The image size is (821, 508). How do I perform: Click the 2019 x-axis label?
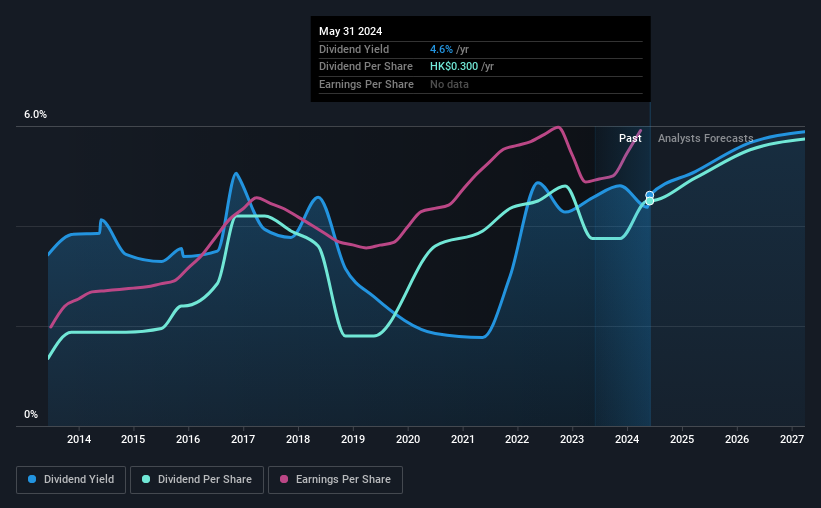tap(353, 439)
